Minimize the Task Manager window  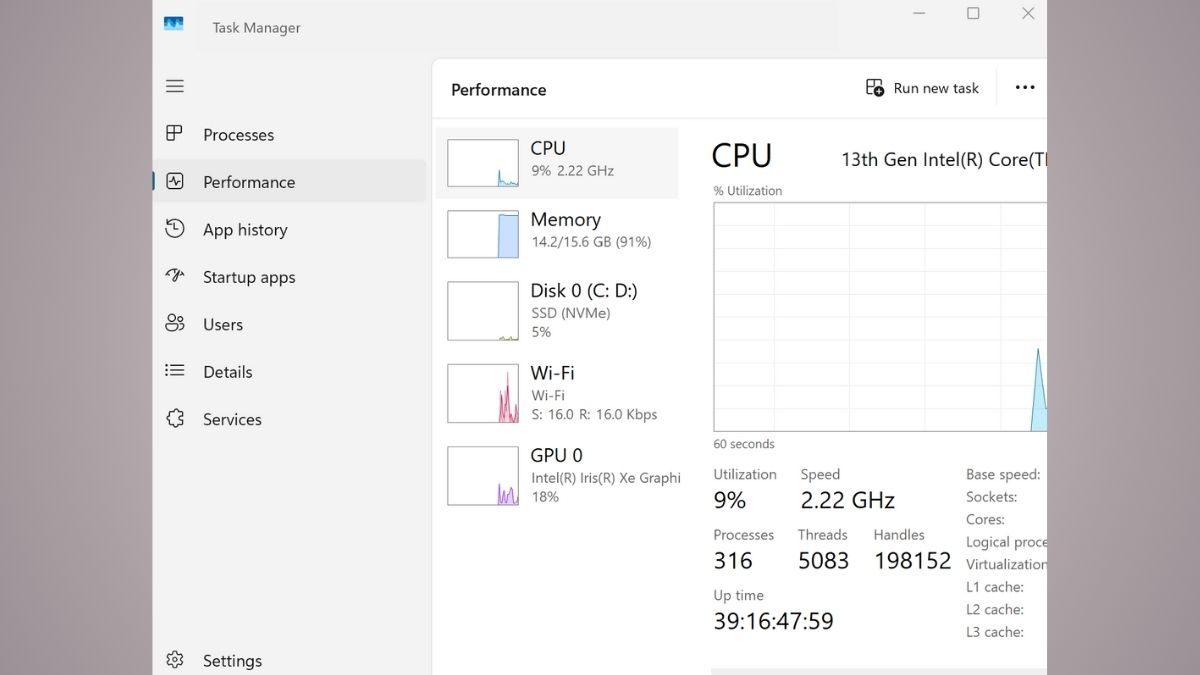click(918, 13)
